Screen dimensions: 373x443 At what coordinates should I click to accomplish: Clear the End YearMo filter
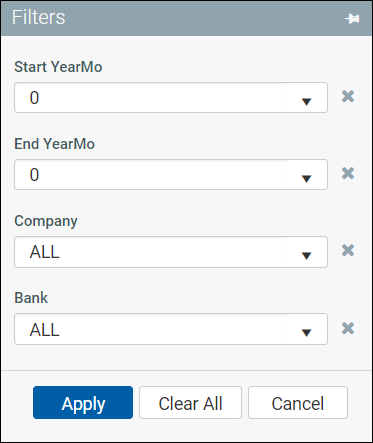[x=348, y=173]
